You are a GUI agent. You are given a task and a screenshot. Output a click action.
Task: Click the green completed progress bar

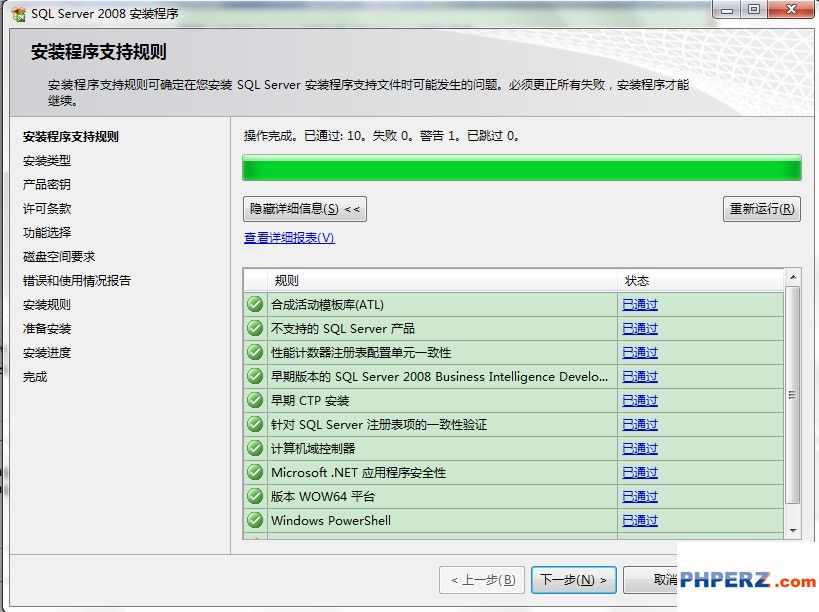(x=522, y=168)
